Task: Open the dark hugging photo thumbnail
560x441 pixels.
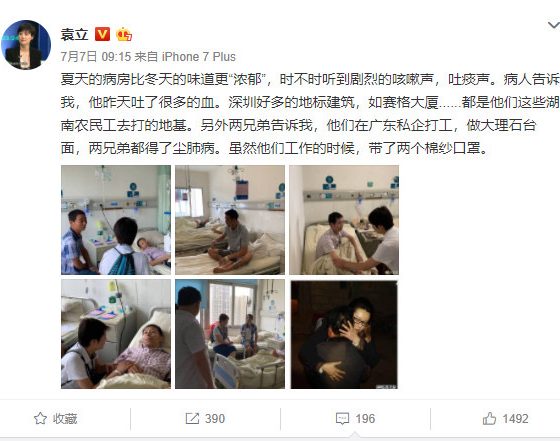Action: [344, 334]
